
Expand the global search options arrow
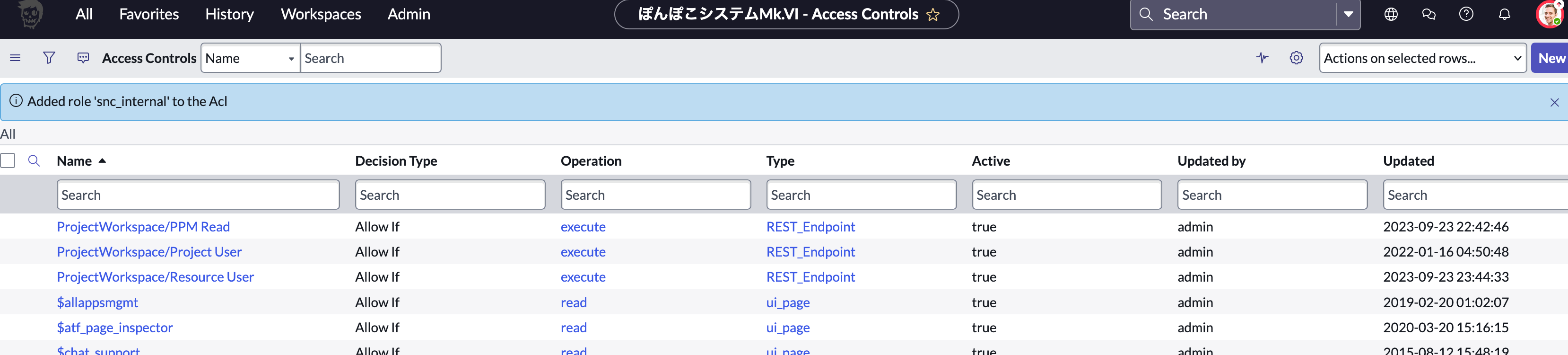1348,14
